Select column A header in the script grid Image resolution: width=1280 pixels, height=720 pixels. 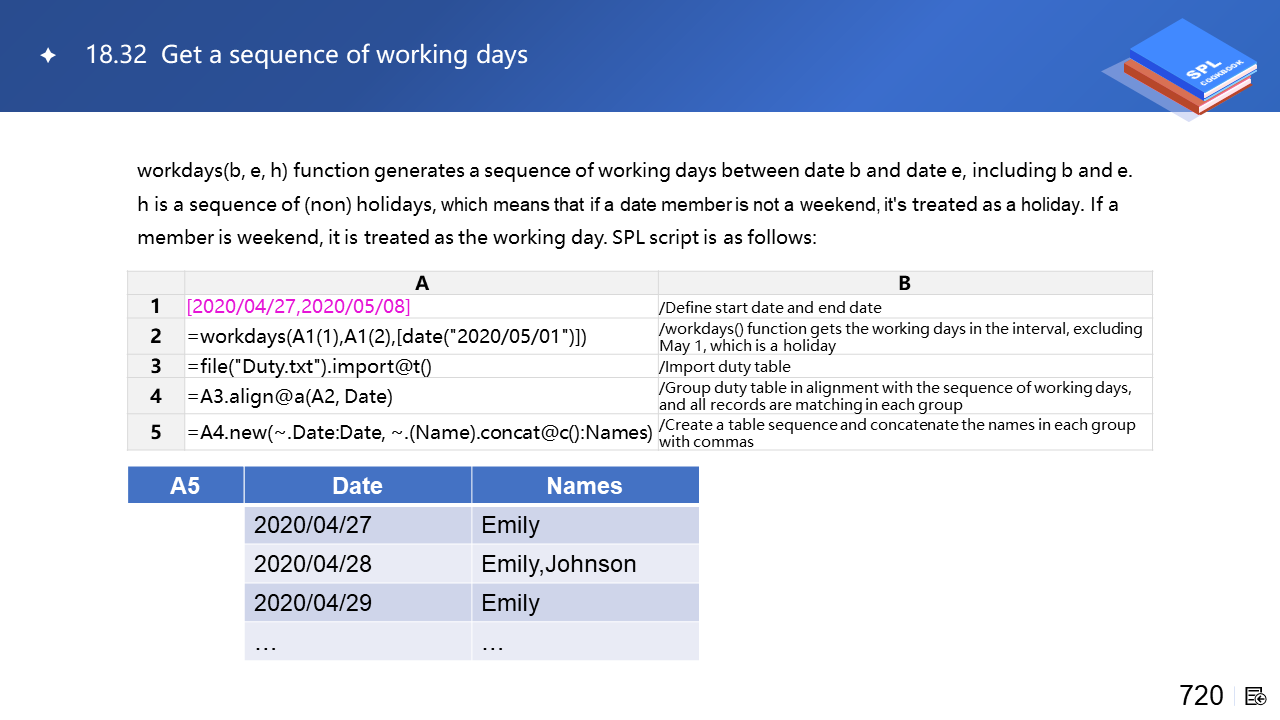click(x=421, y=283)
